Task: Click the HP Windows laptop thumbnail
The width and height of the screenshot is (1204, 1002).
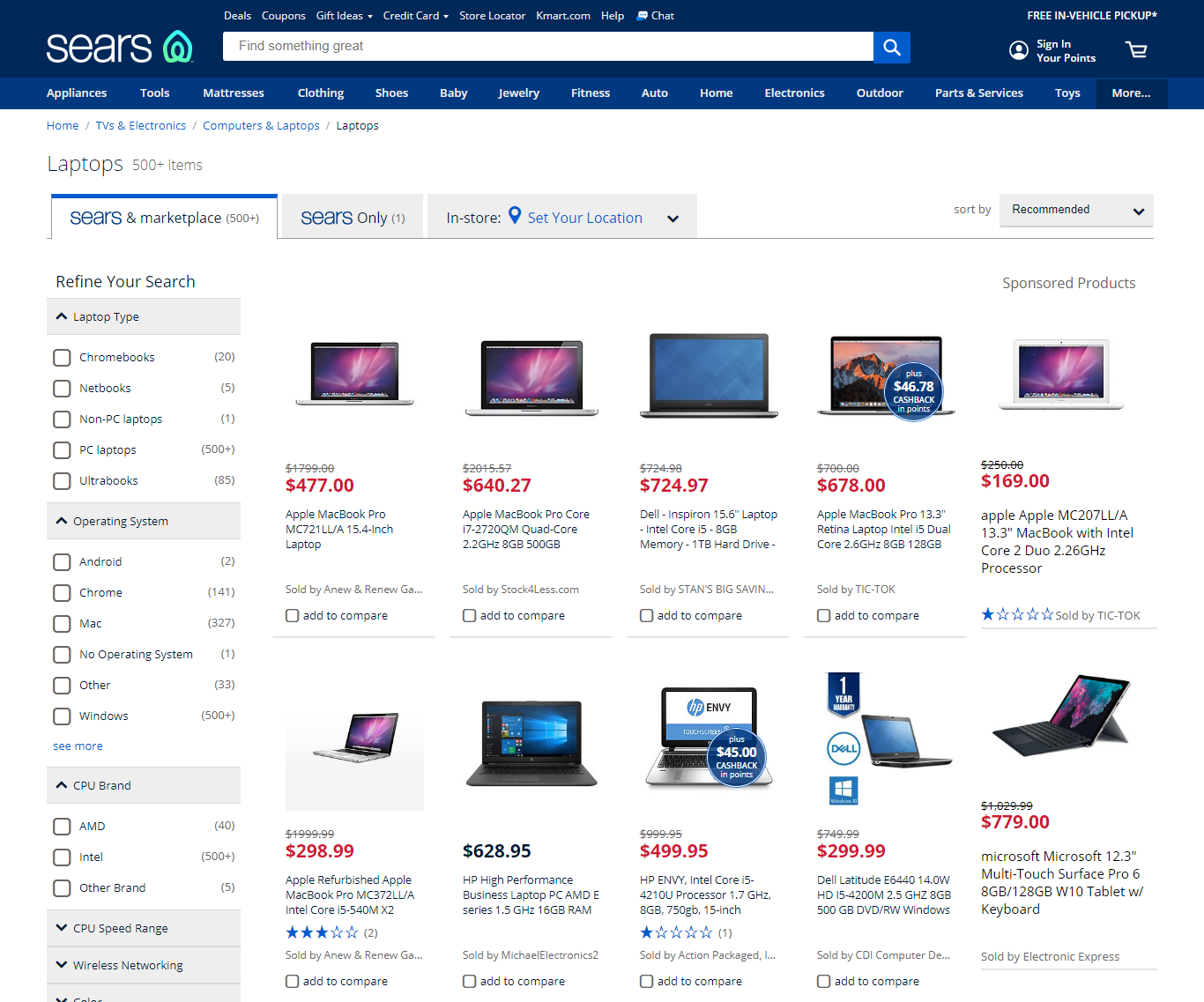Action: (x=531, y=743)
